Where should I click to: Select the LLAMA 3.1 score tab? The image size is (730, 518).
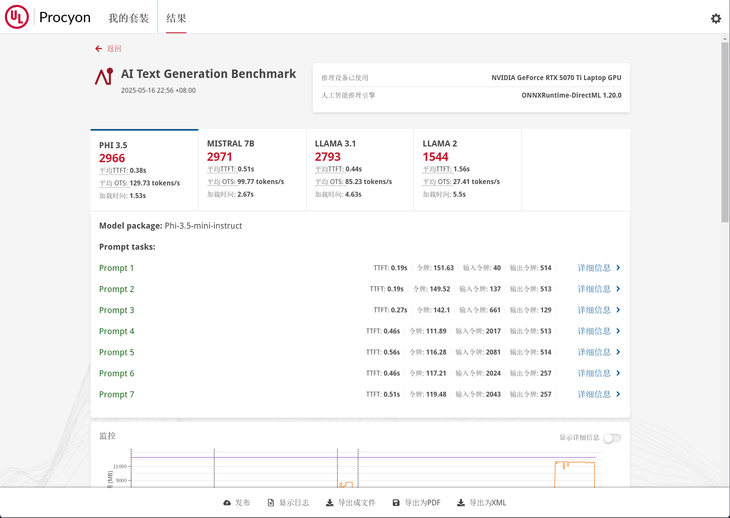360,170
